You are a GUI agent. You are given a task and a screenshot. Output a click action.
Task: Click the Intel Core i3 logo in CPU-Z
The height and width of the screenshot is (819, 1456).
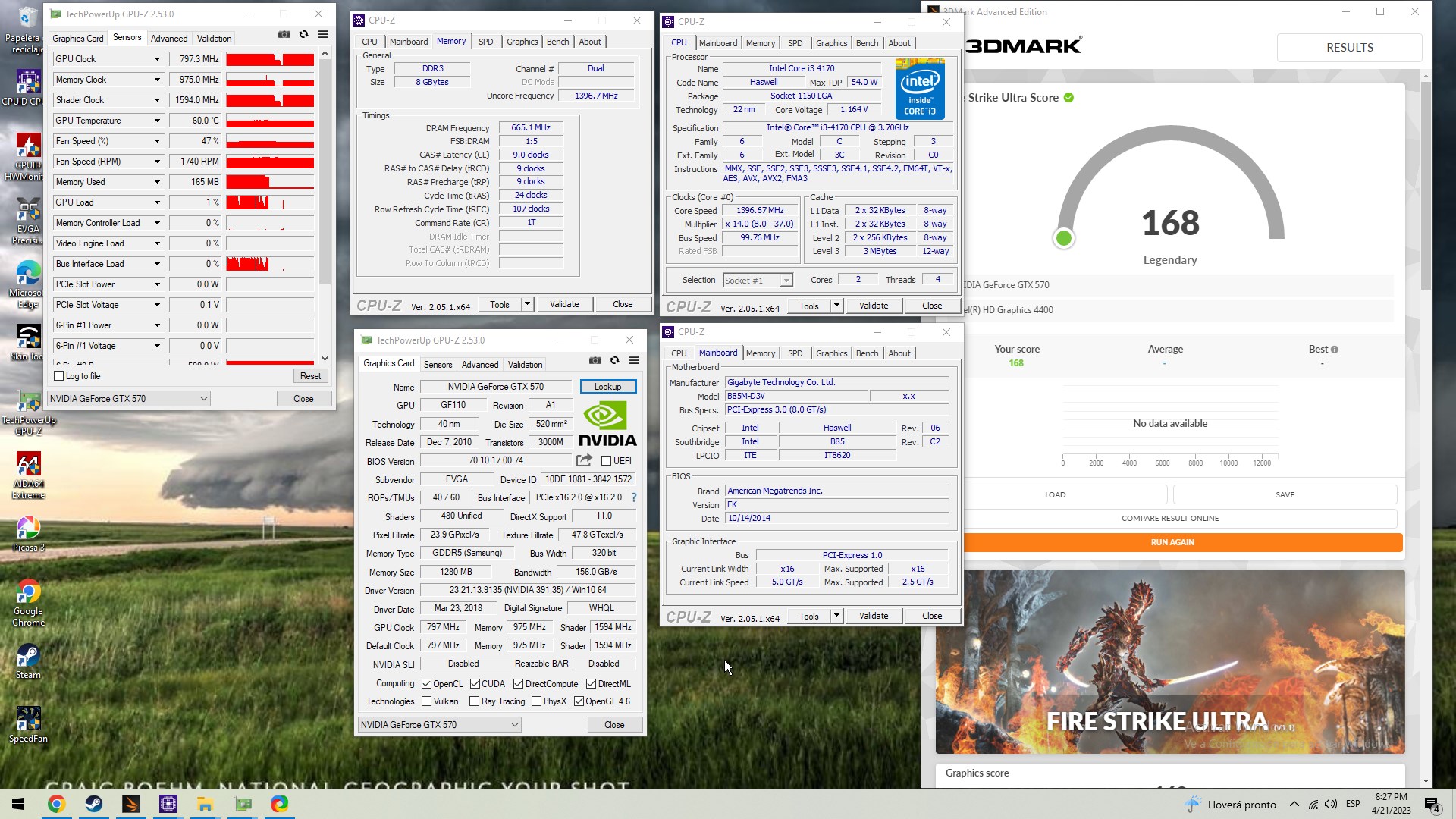(920, 89)
